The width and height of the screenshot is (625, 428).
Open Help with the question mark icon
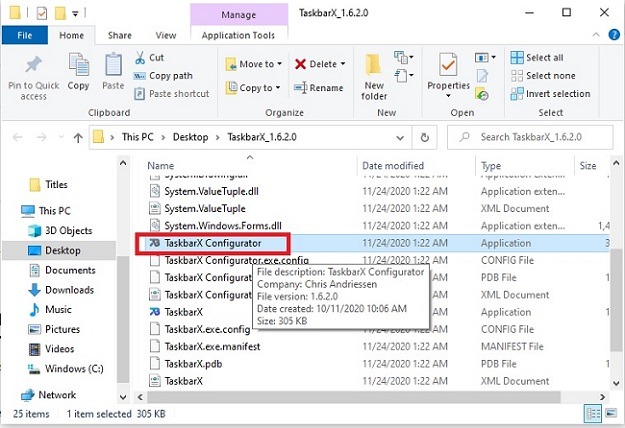[614, 35]
